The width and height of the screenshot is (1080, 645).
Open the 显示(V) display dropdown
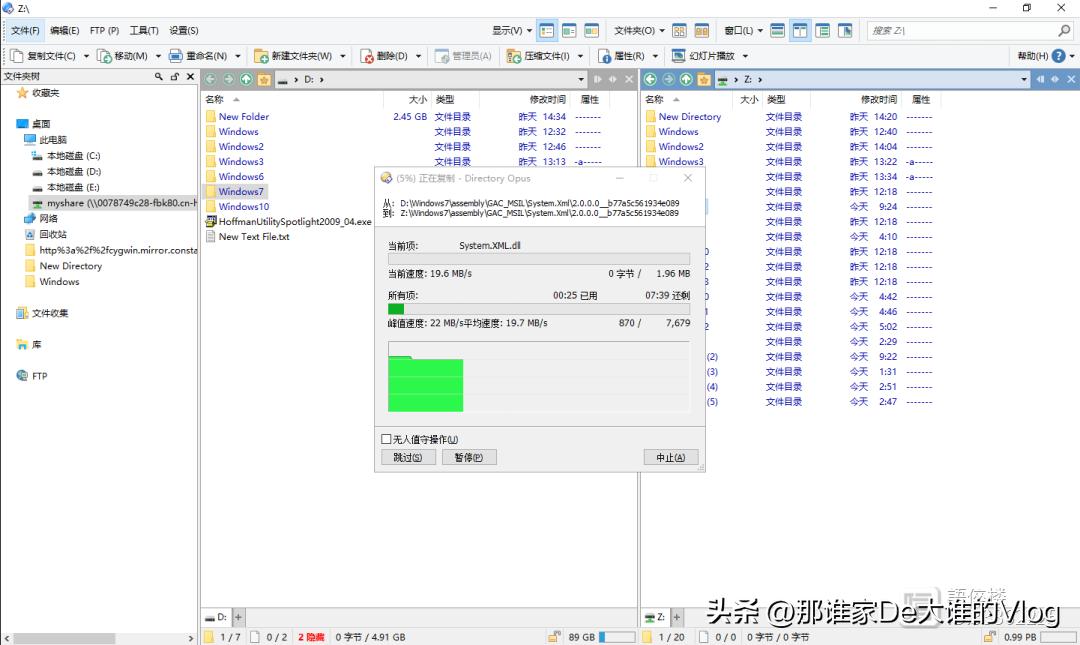pyautogui.click(x=506, y=30)
